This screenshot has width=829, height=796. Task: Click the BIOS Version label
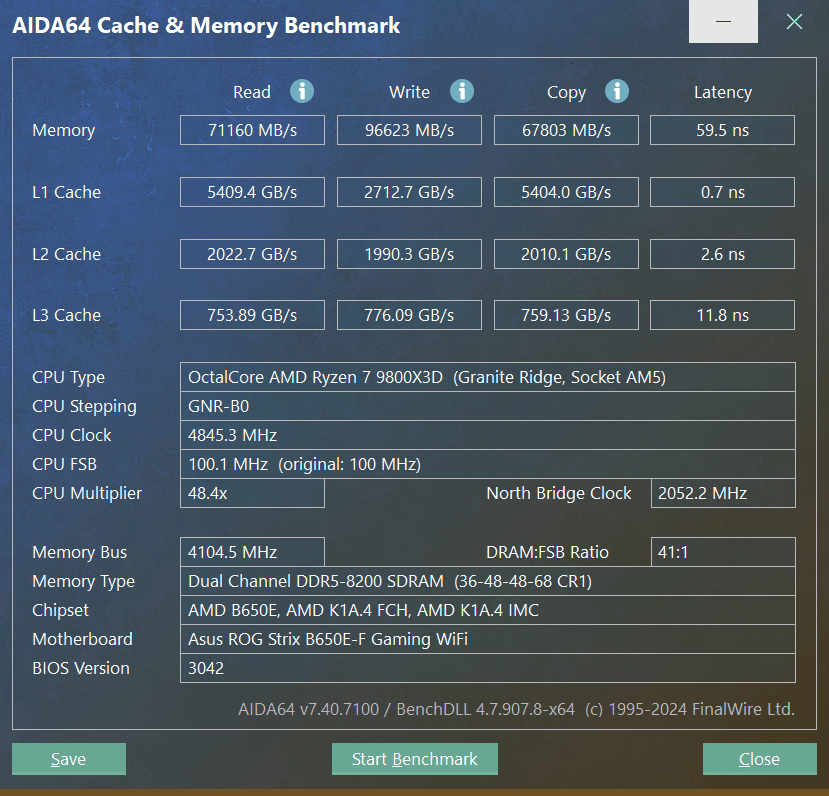(80, 668)
